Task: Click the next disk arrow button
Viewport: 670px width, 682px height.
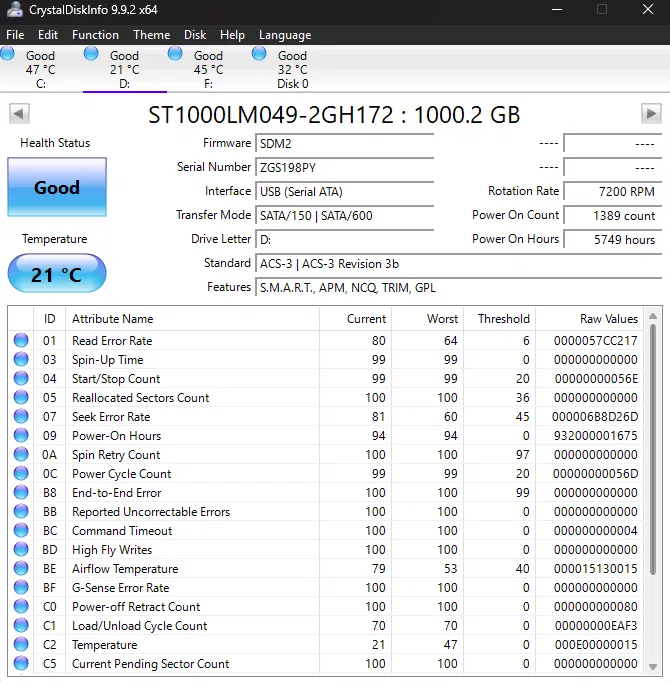Action: (x=651, y=114)
